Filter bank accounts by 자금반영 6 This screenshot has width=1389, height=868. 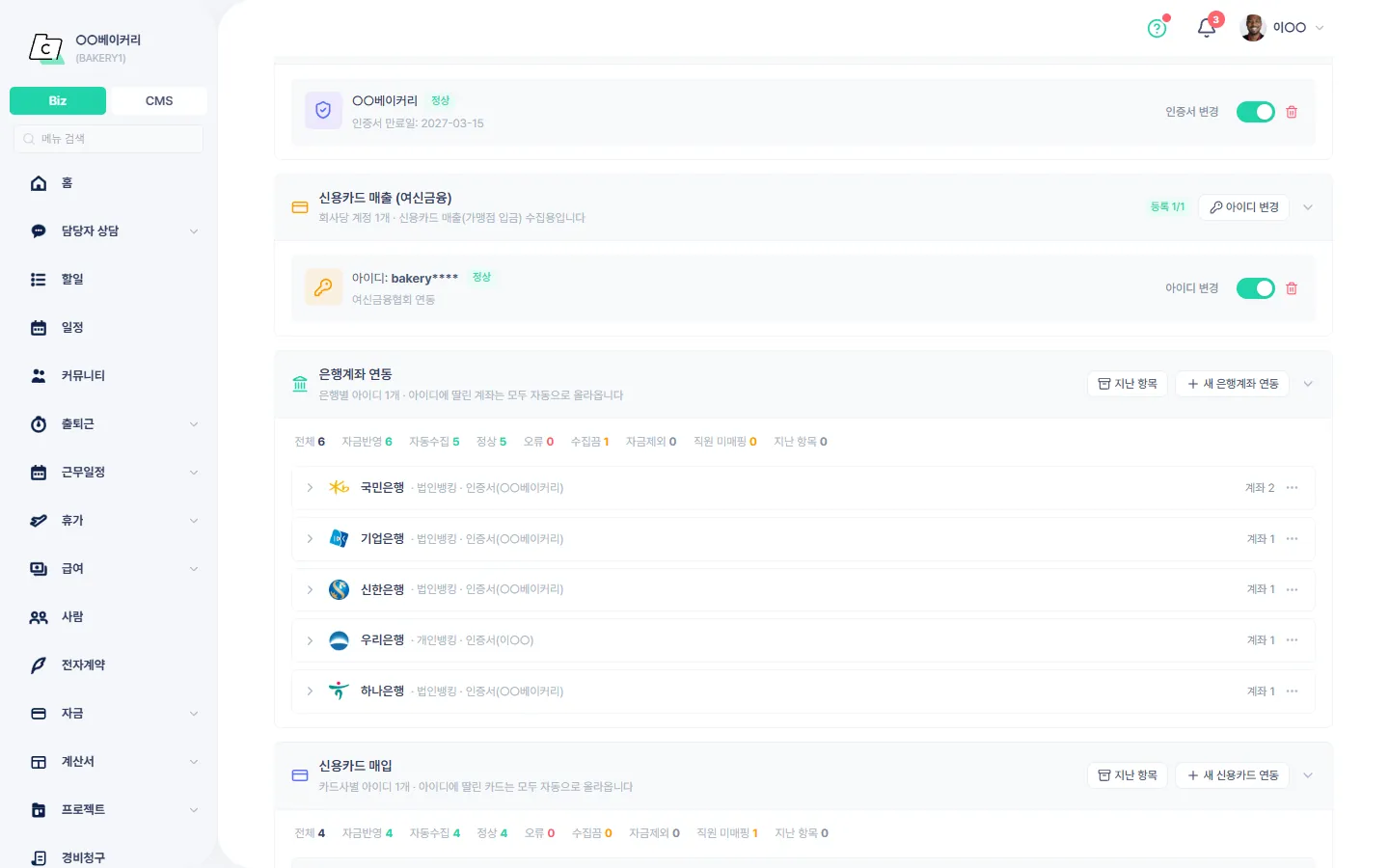[367, 442]
